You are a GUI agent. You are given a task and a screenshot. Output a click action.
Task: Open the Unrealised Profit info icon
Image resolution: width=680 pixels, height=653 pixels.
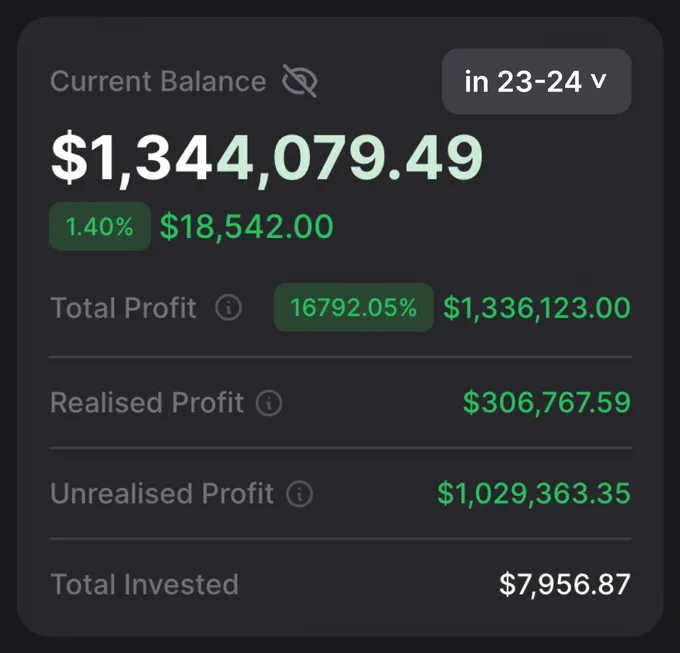(x=299, y=493)
